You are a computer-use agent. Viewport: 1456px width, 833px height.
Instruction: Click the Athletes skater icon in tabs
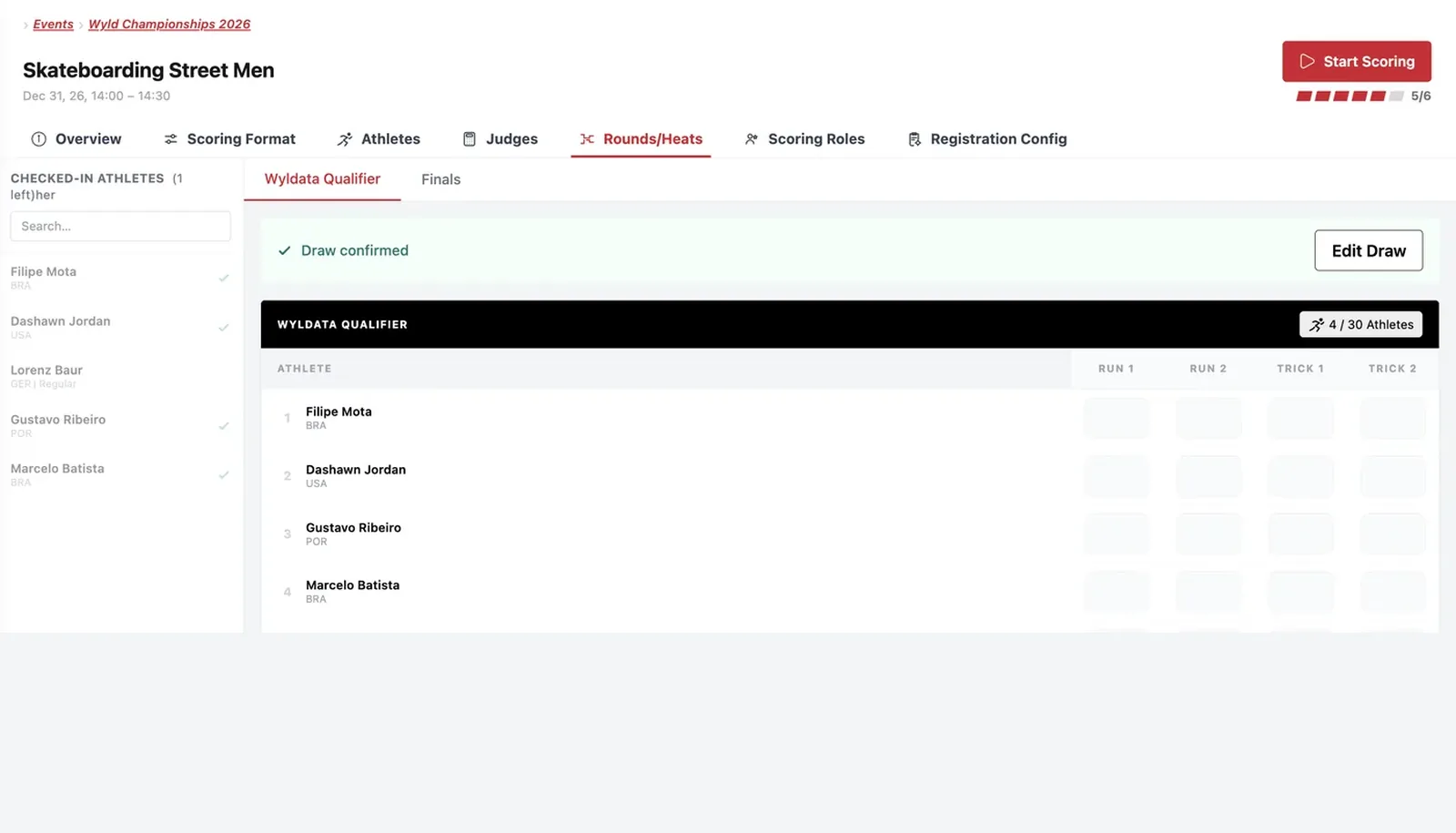point(345,139)
